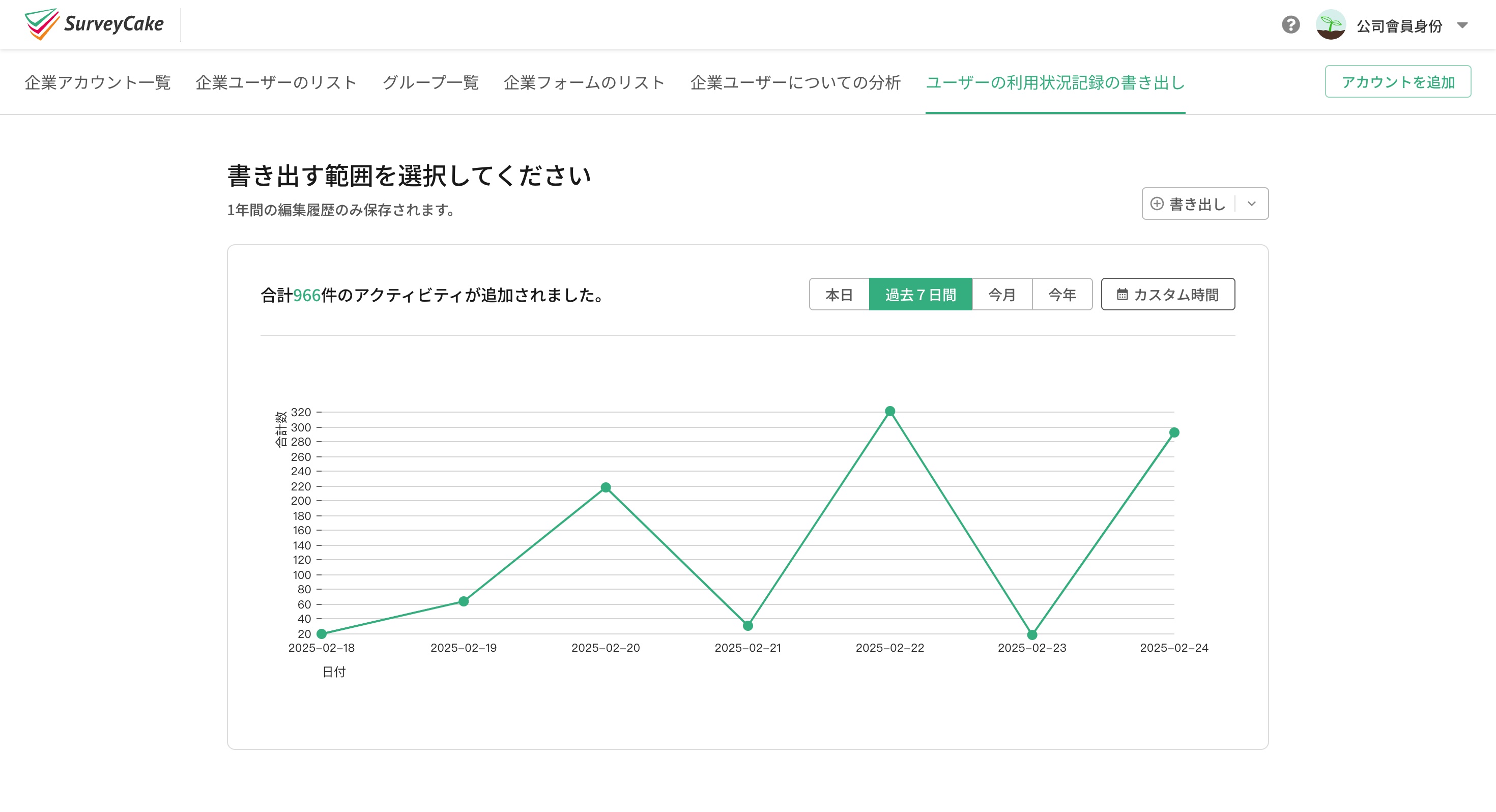Click the sprout profile avatar
This screenshot has width=1496, height=812.
pyautogui.click(x=1331, y=25)
